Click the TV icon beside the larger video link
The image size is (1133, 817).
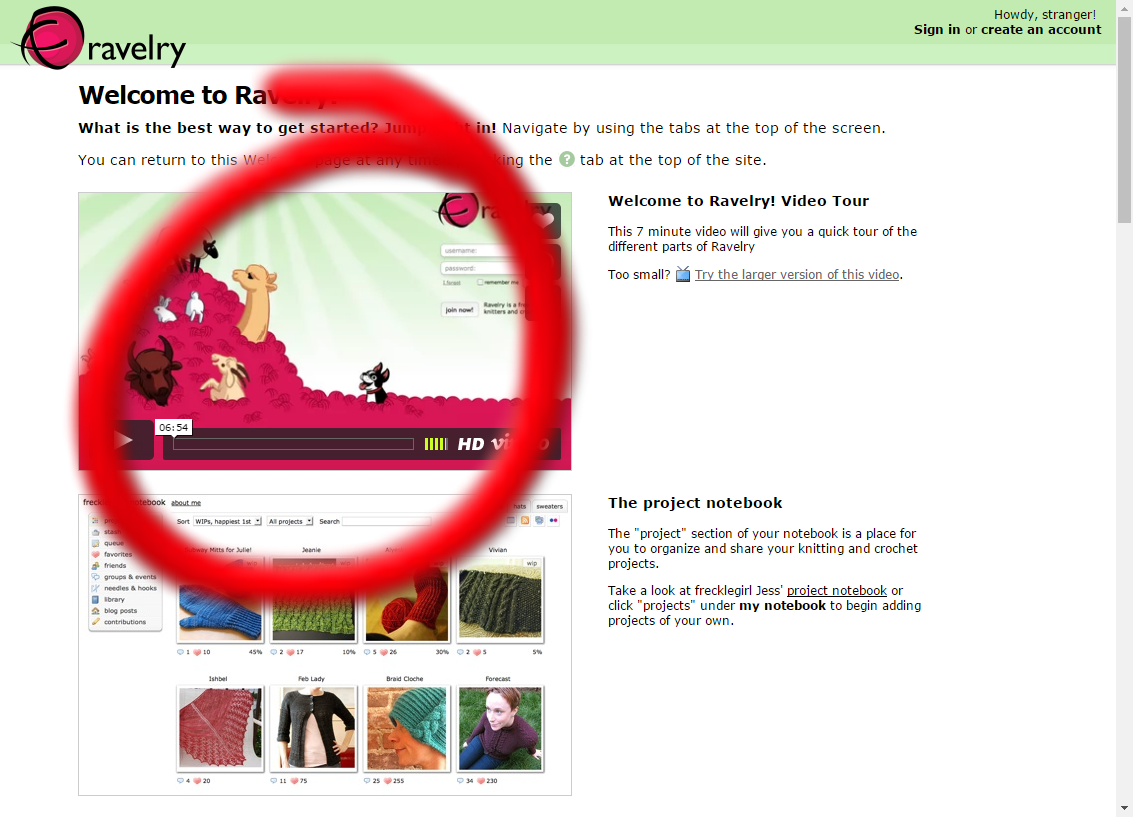[682, 275]
